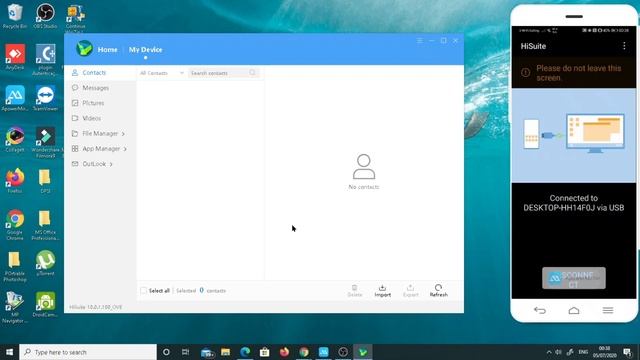Refresh the contacts list
The width and height of the screenshot is (640, 360).
tap(438, 291)
